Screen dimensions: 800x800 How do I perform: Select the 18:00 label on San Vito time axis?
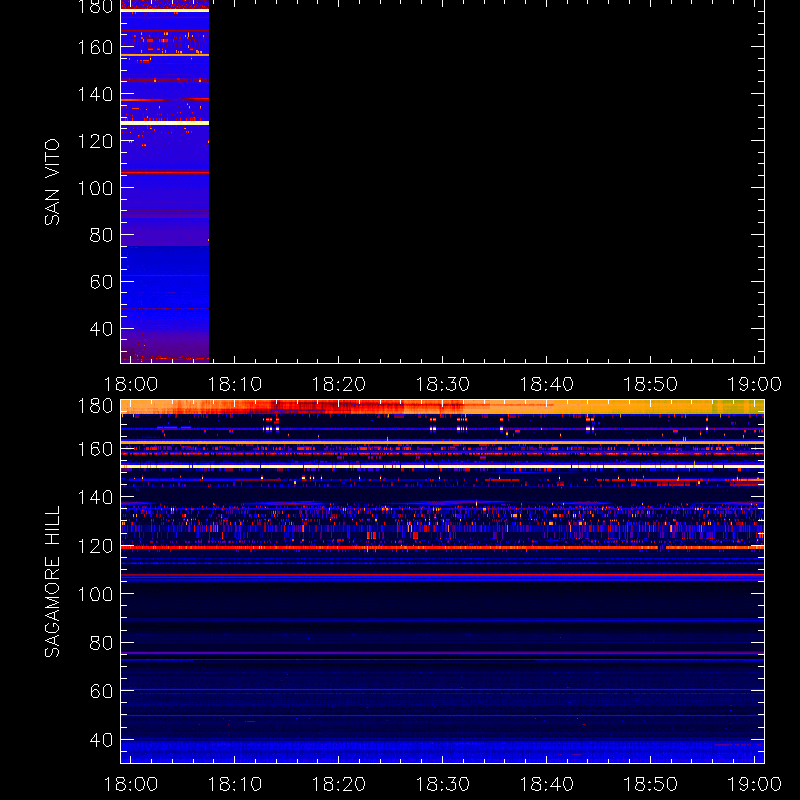(x=131, y=384)
